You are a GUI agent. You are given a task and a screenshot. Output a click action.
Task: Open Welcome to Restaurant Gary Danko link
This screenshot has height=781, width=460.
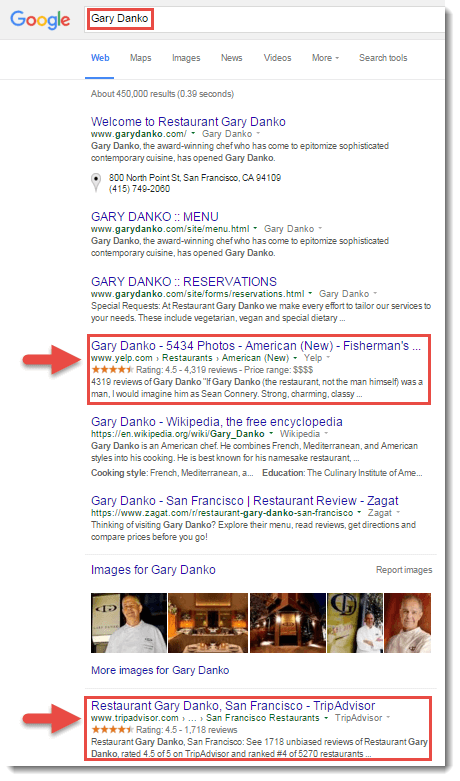coord(188,122)
